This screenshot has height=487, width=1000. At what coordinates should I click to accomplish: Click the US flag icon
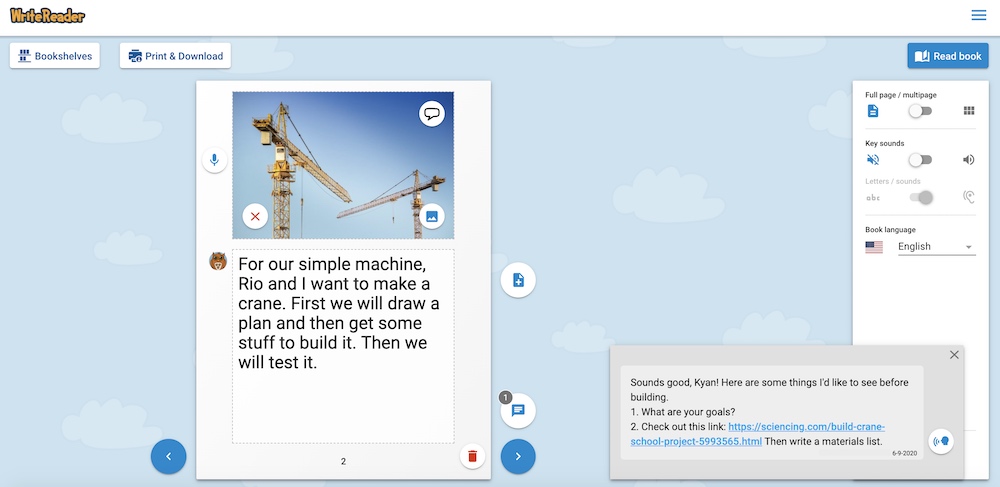click(x=874, y=247)
